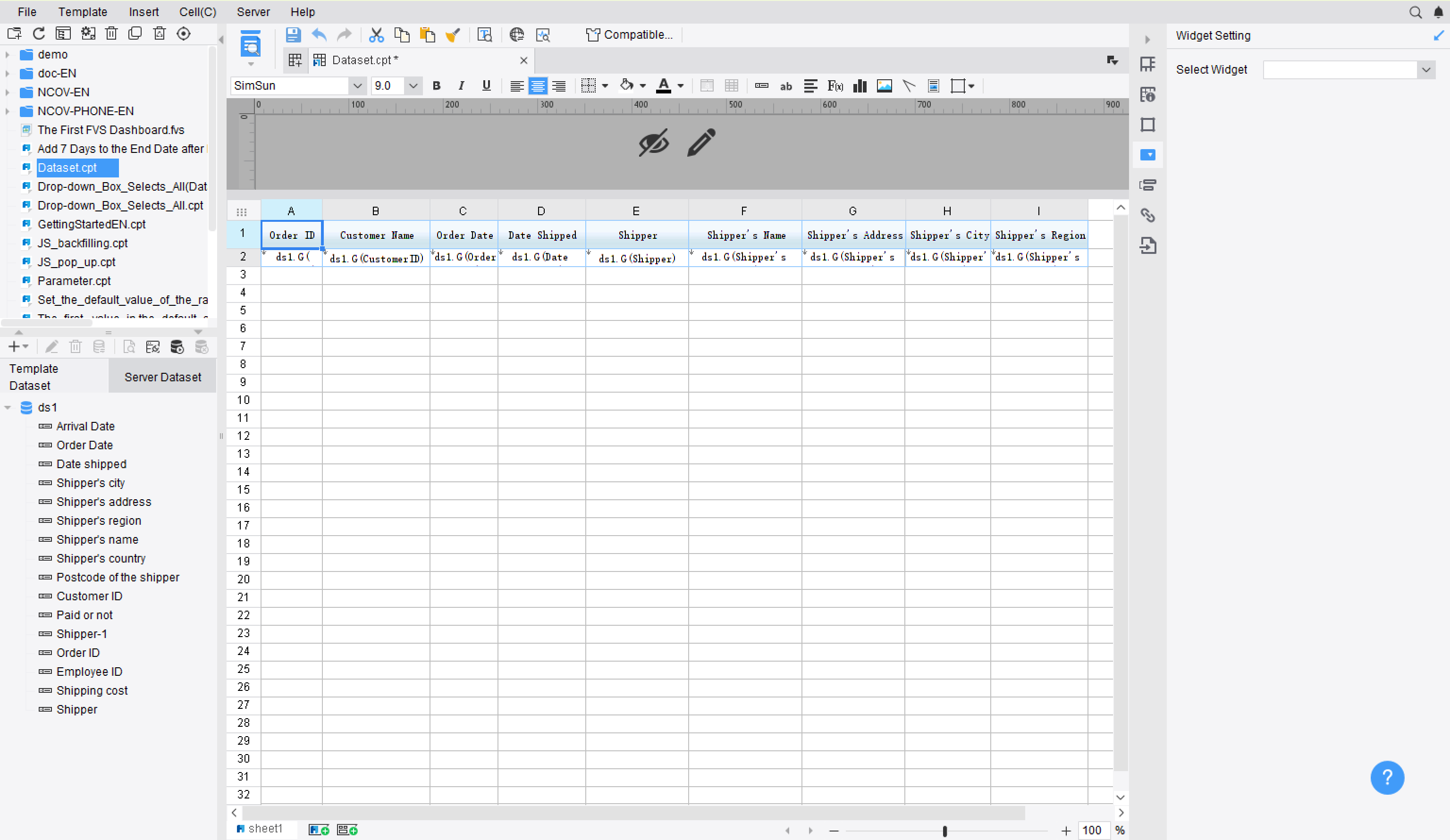
Task: Switch to the Server Dataset tab
Action: pos(163,377)
